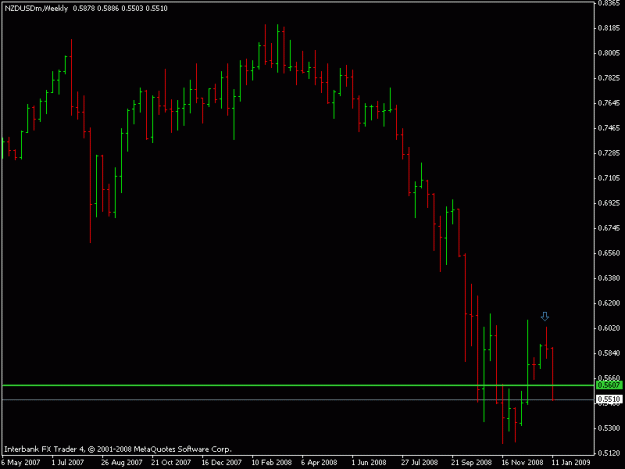Screen dimensions: 625x469
Task: Click the 0.6200 price axis label
Action: (609, 303)
